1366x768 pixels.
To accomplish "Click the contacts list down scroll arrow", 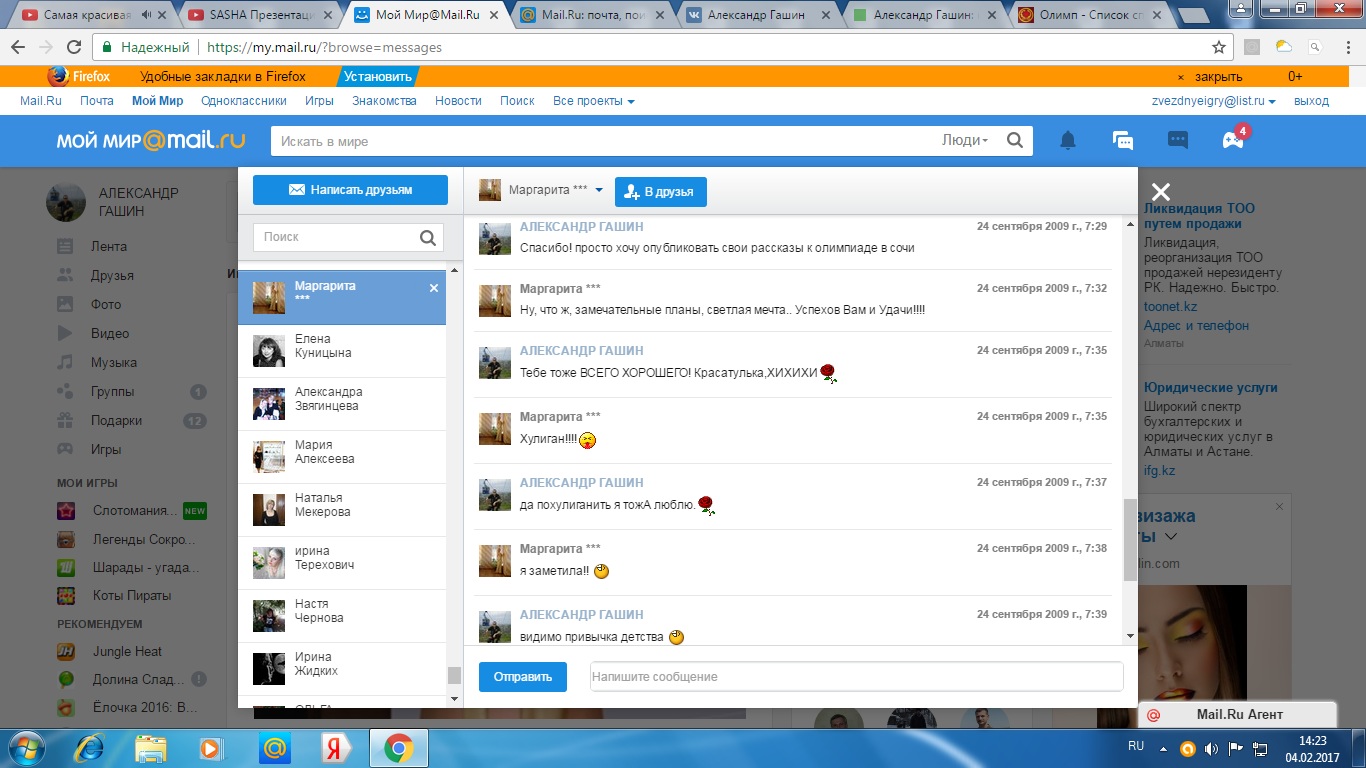I will pyautogui.click(x=454, y=700).
